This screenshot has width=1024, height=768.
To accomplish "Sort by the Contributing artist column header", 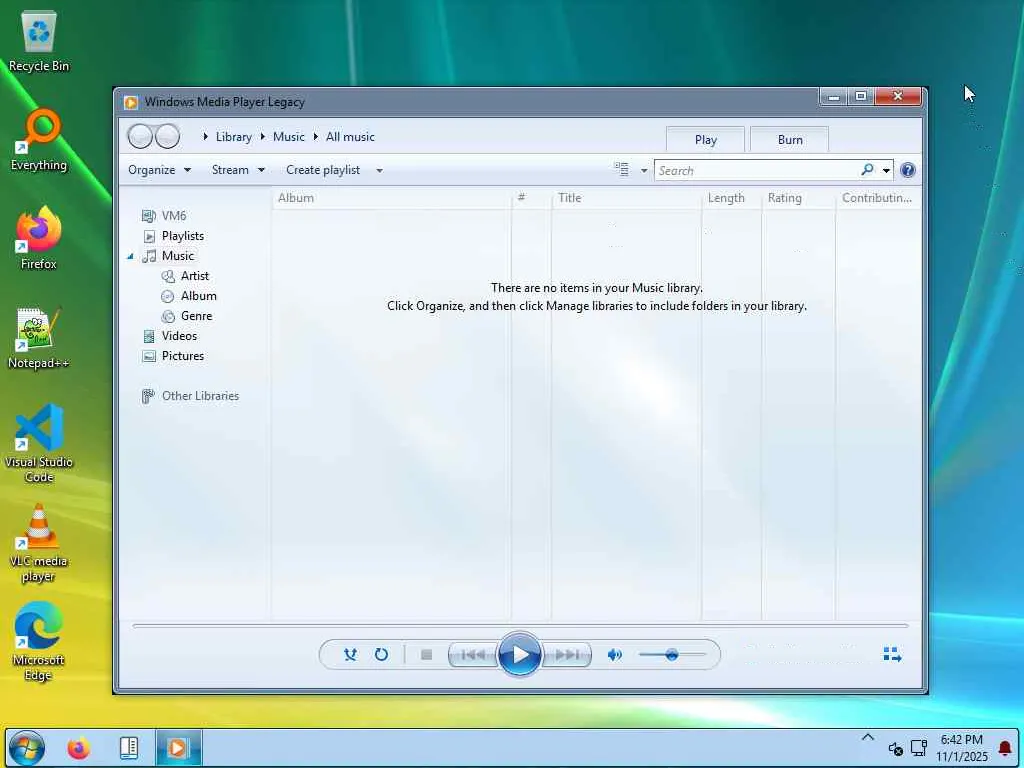I will pyautogui.click(x=877, y=198).
